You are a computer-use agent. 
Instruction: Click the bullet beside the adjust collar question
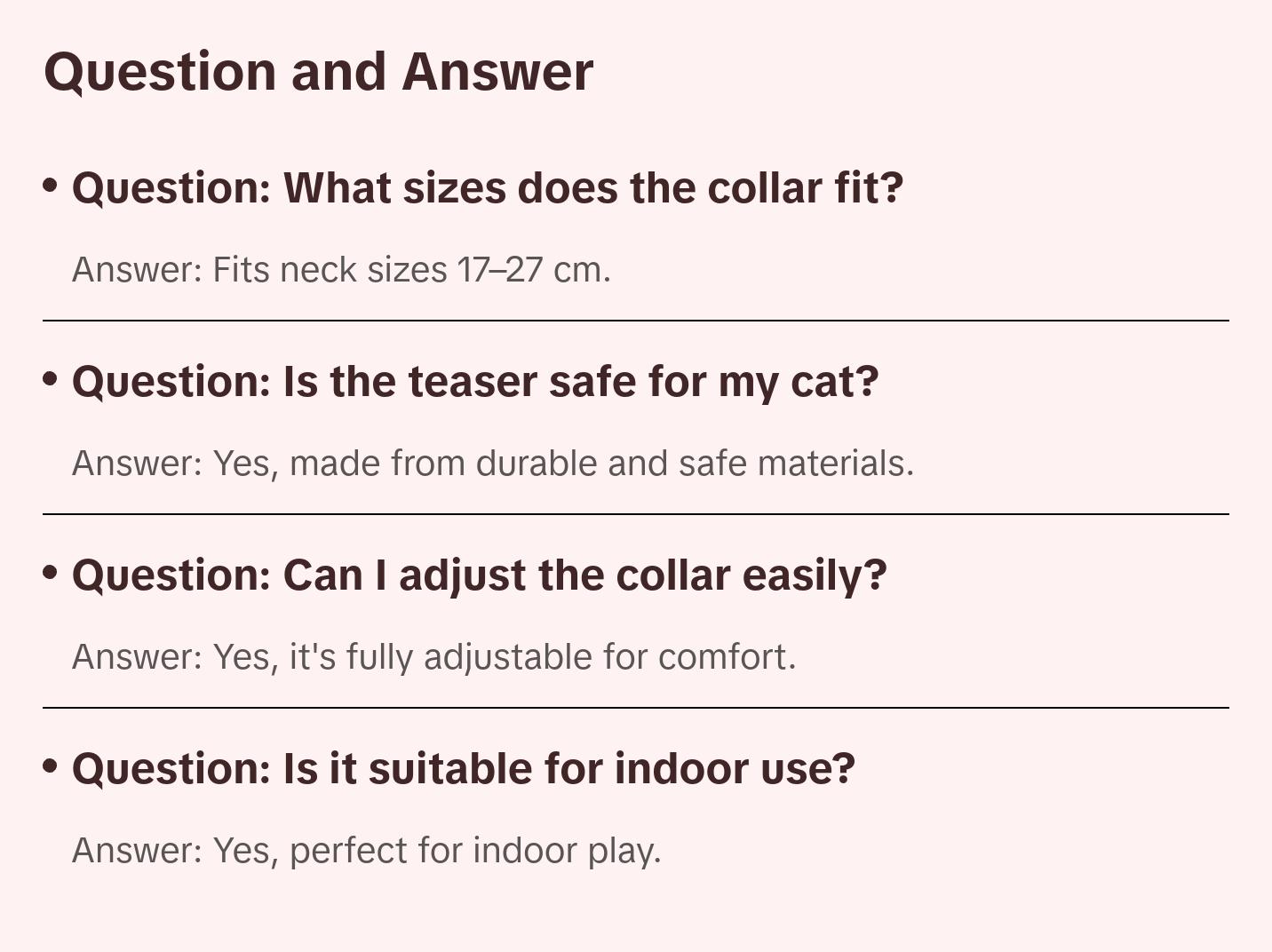pyautogui.click(x=51, y=572)
